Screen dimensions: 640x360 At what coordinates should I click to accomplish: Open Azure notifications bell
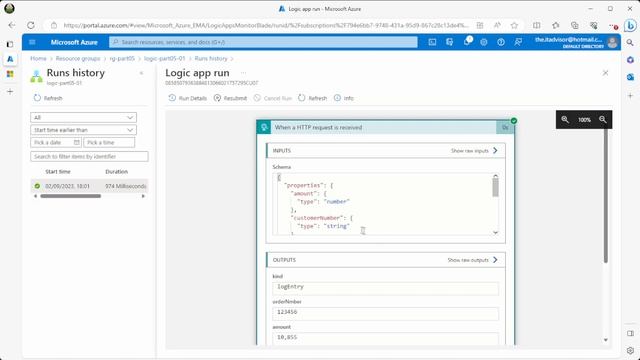[467, 42]
